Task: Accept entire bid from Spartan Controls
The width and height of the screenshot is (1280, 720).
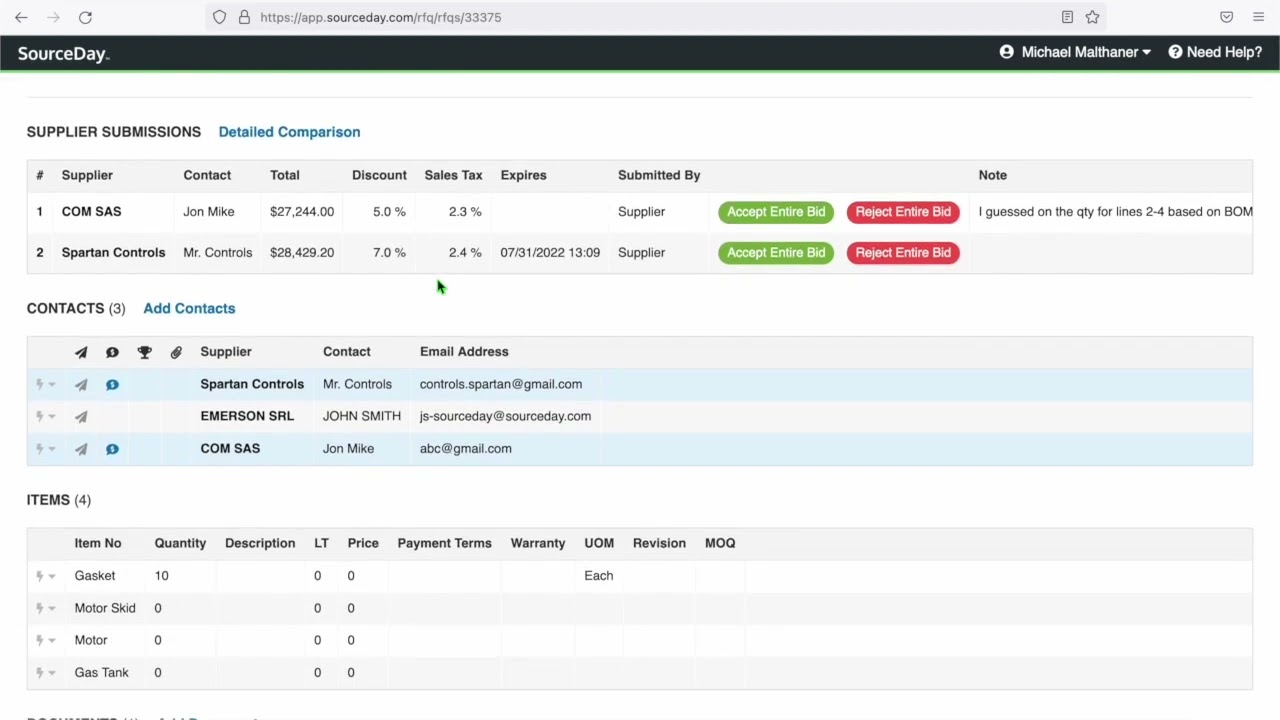Action: pyautogui.click(x=776, y=253)
